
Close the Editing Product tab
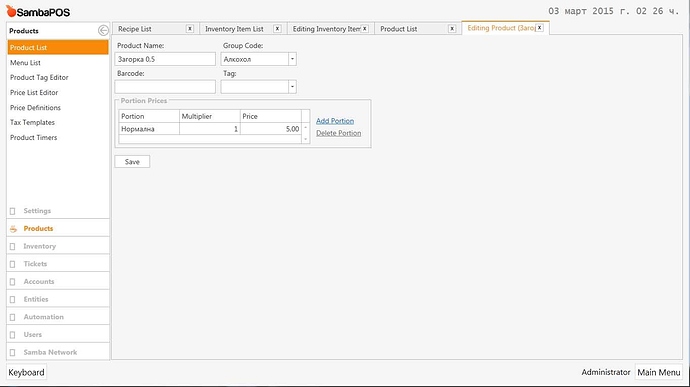540,28
